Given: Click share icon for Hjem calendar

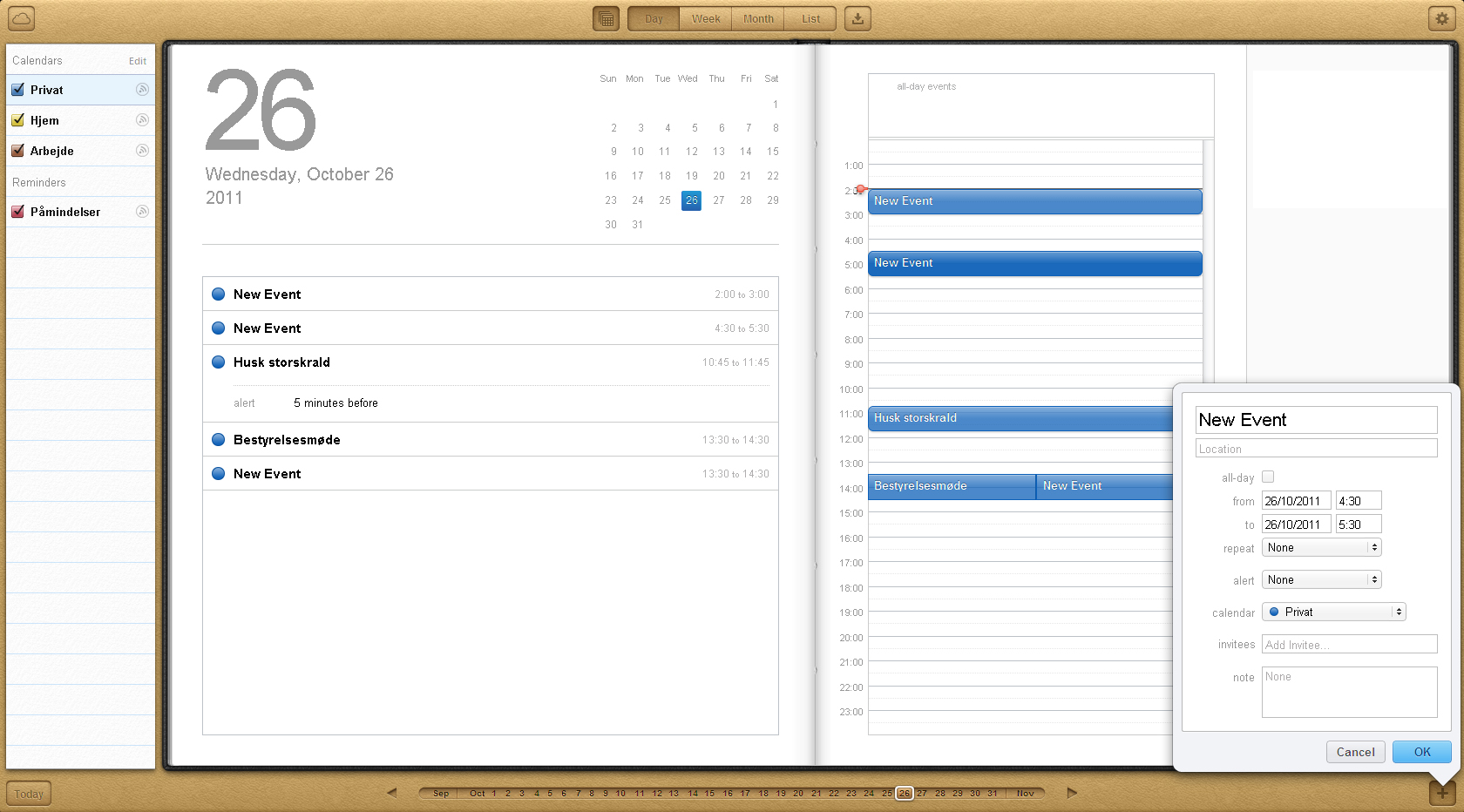Looking at the screenshot, I should (142, 120).
